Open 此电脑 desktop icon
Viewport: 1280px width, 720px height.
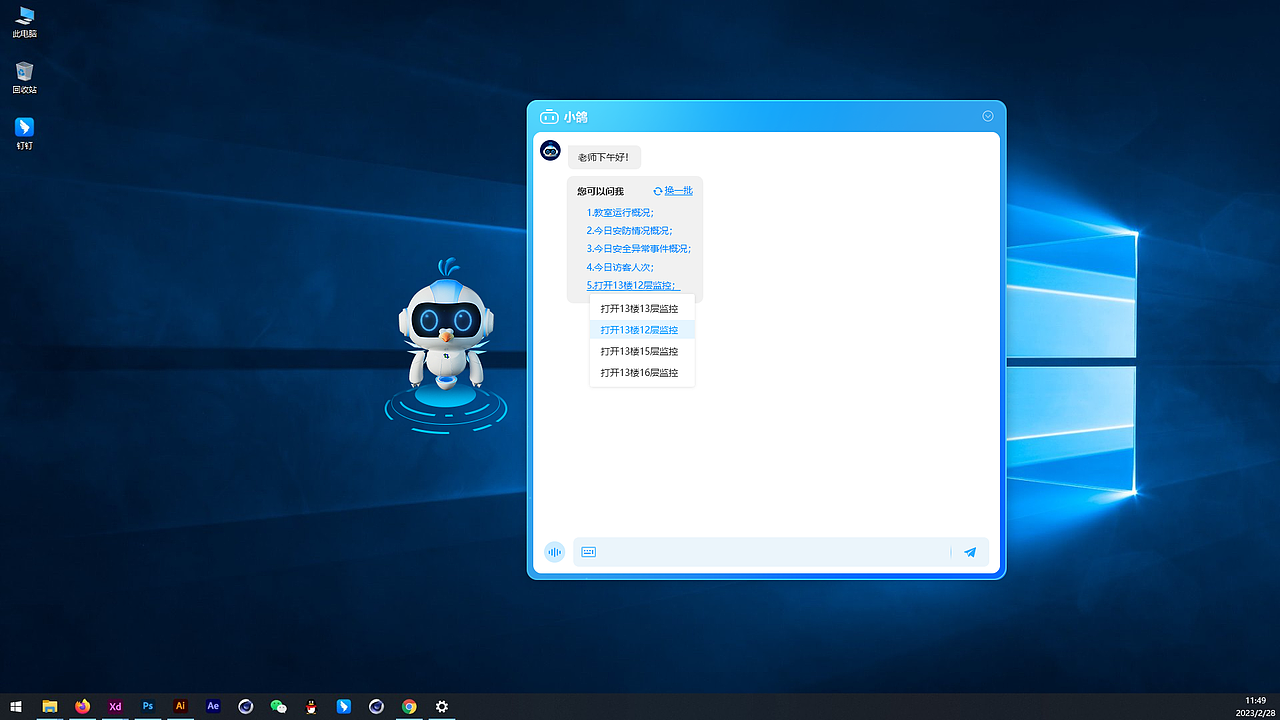[25, 22]
